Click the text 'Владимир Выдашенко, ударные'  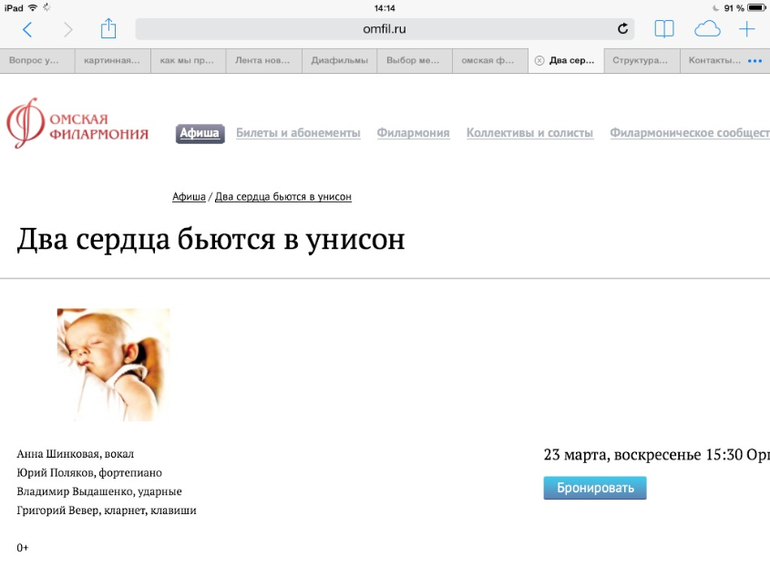pyautogui.click(x=99, y=491)
